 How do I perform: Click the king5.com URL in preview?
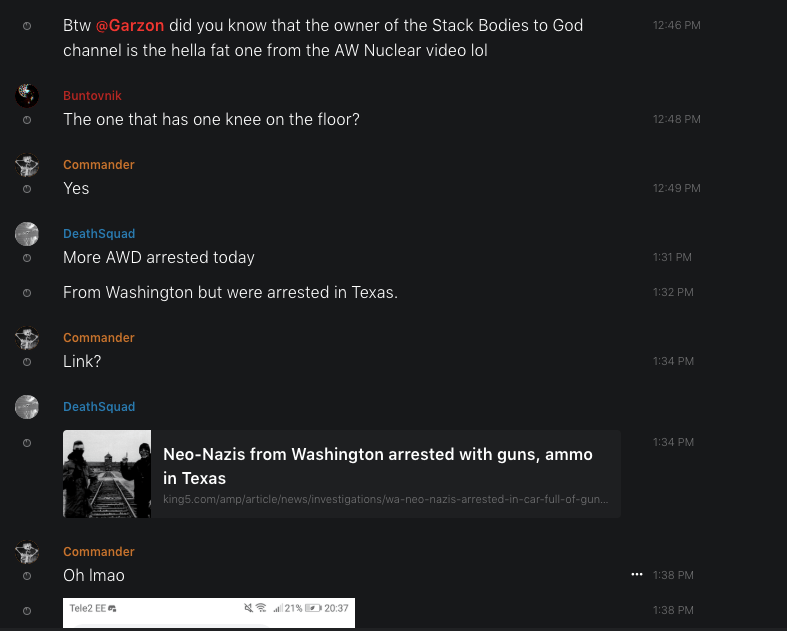(385, 498)
